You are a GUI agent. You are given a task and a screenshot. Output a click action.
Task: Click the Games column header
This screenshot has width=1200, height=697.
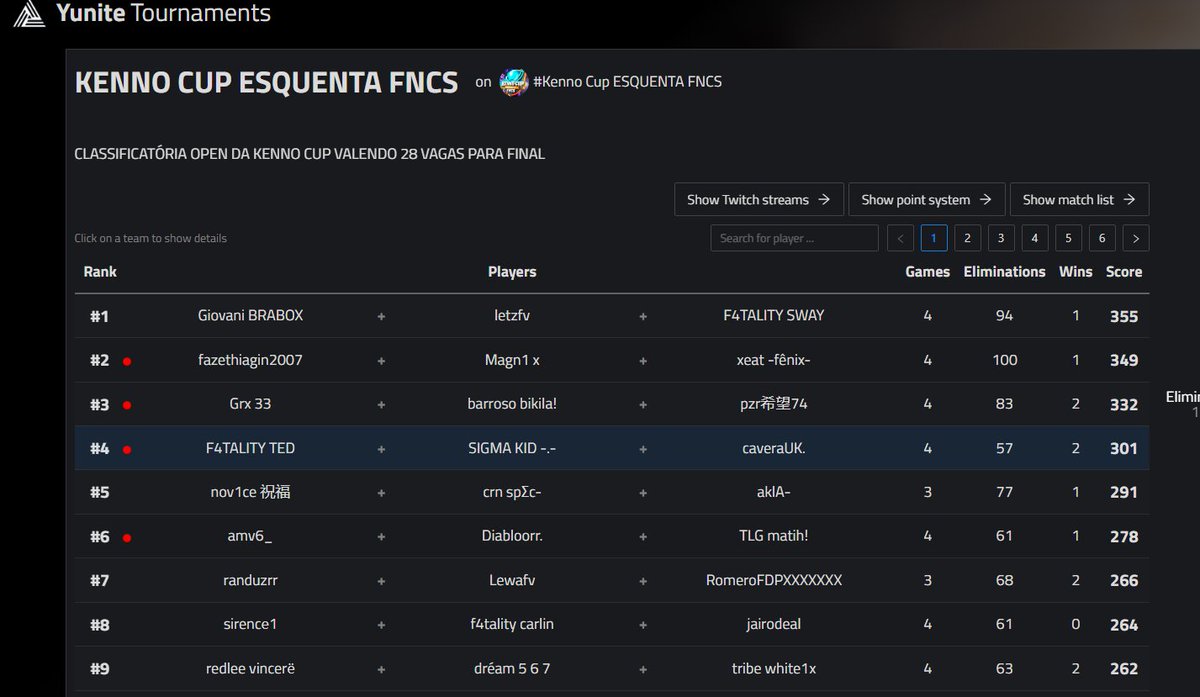(928, 271)
